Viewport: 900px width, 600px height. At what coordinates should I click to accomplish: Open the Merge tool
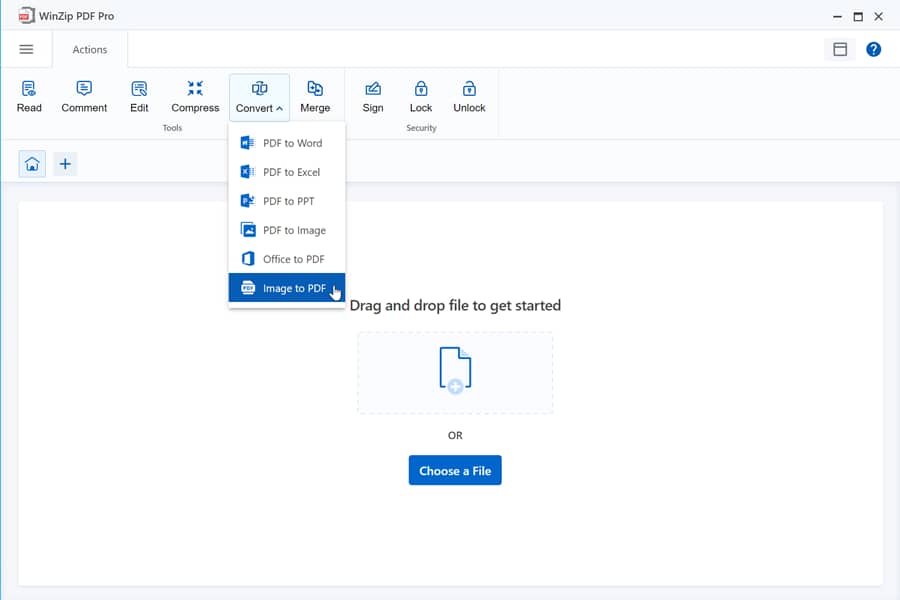pos(315,96)
